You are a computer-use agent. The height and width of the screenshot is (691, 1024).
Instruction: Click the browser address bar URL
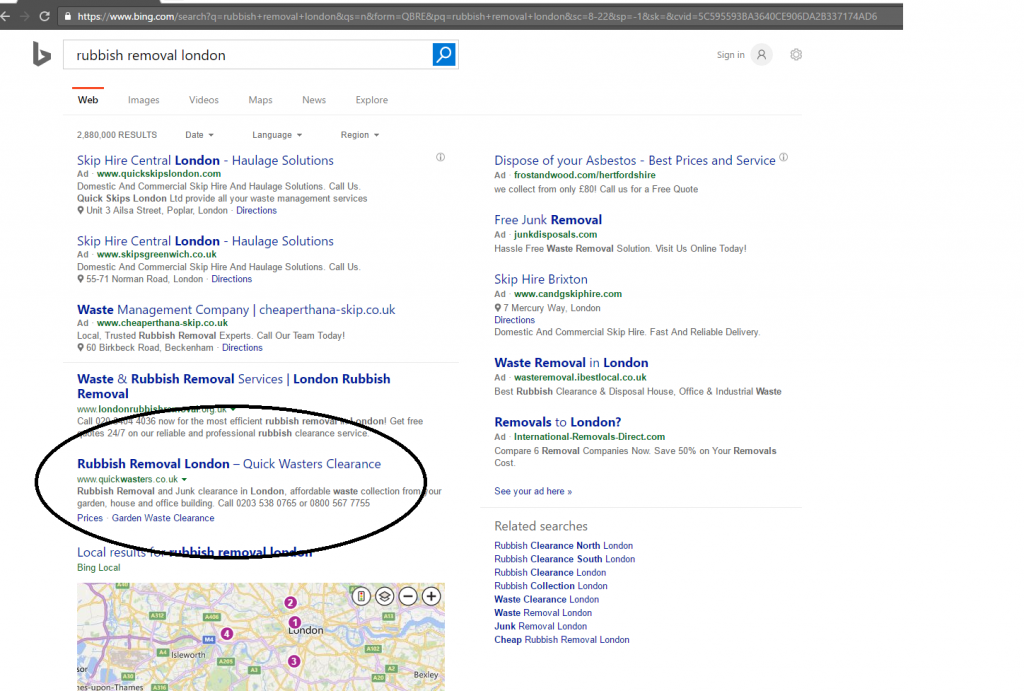coord(477,16)
